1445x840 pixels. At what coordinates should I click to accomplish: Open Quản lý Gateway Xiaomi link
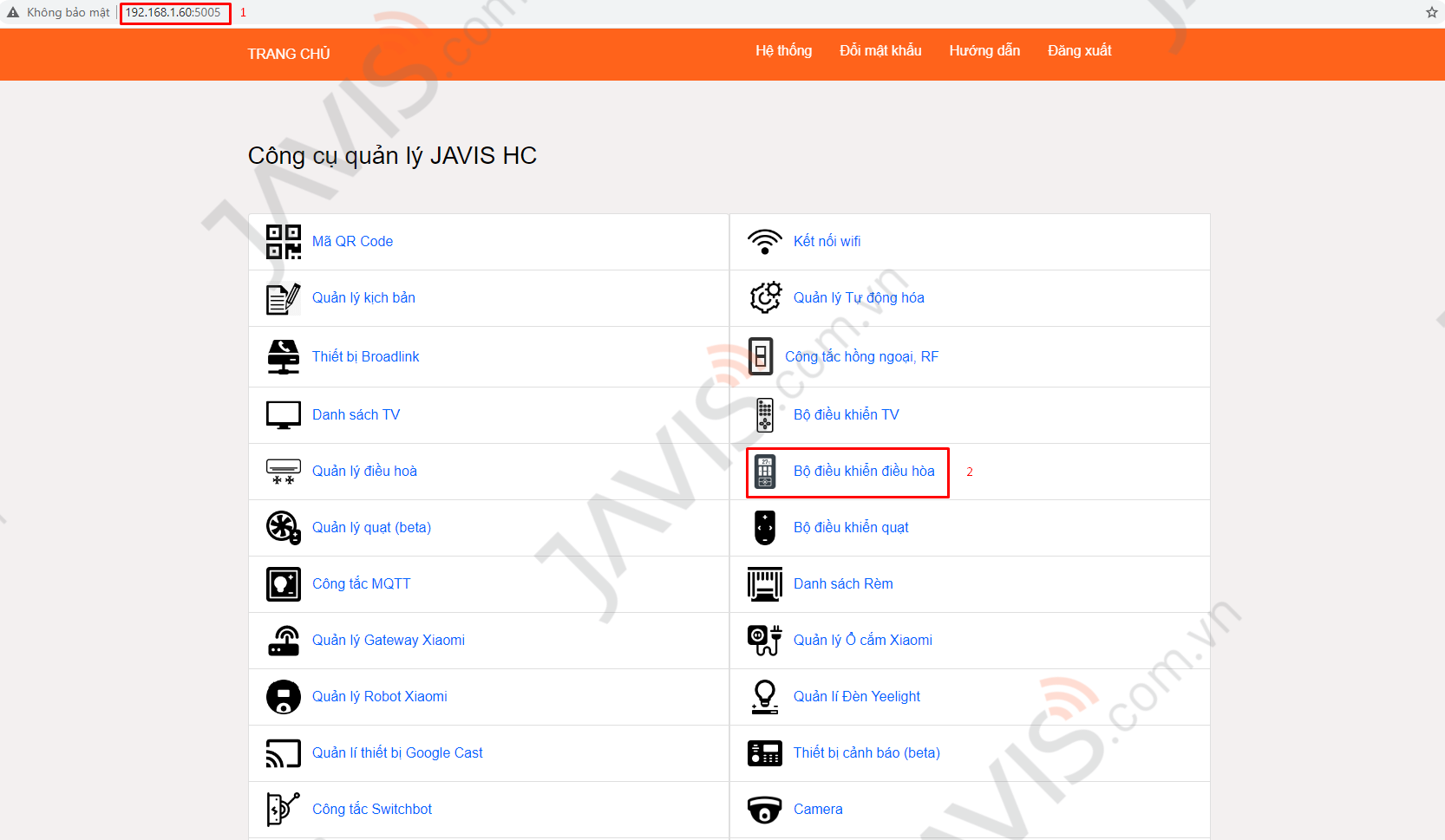(389, 641)
